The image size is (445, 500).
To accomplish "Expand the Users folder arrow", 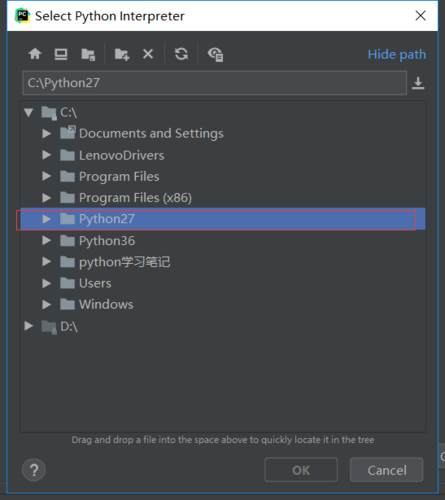I will click(x=47, y=283).
